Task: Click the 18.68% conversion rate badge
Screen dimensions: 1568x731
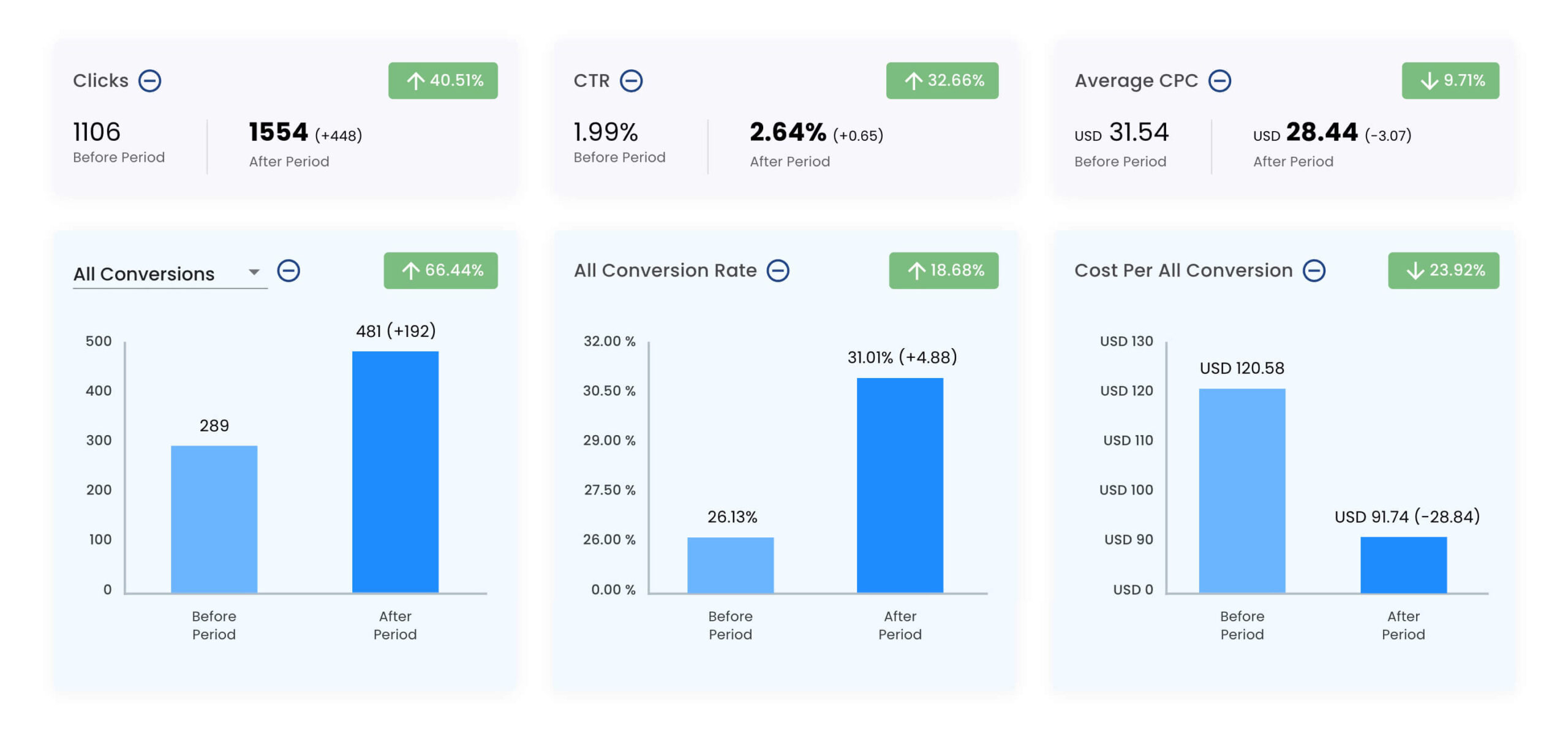Action: [943, 270]
